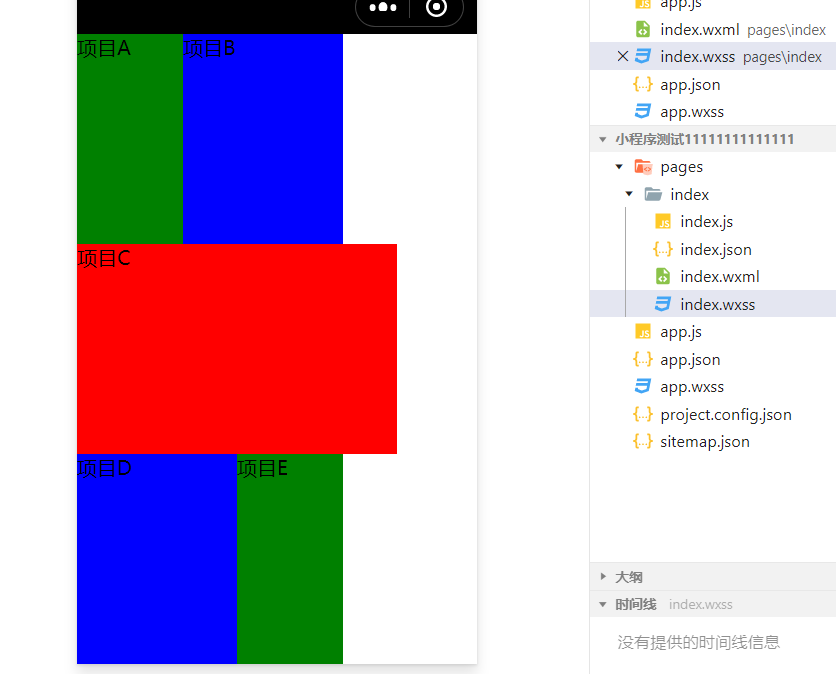Open app.json in open editors list
This screenshot has height=674, width=836.
tap(713, 84)
